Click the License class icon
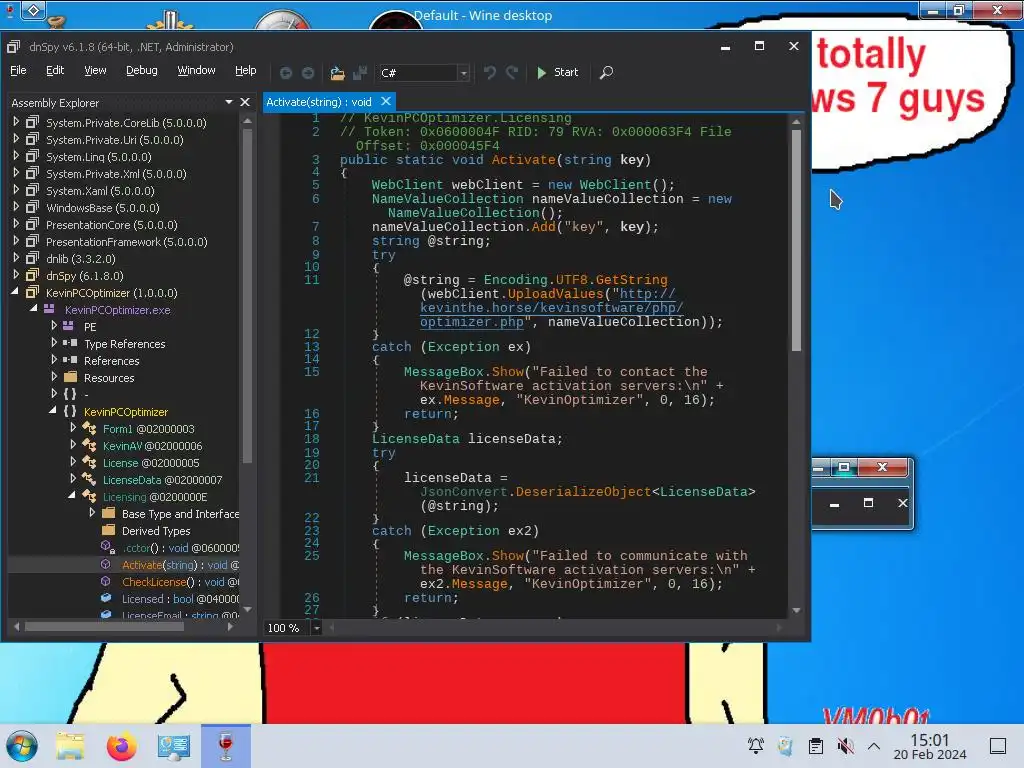1024x768 pixels. click(89, 462)
